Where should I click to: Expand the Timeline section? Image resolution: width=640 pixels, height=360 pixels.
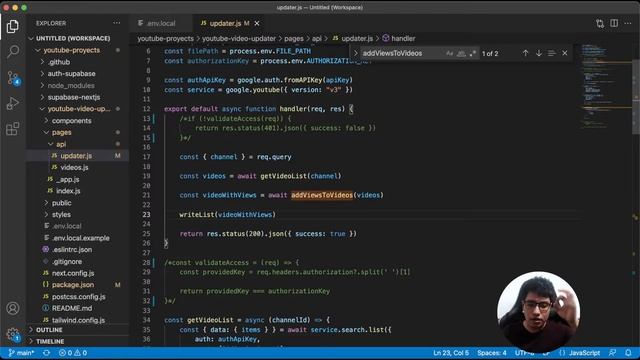pos(50,341)
